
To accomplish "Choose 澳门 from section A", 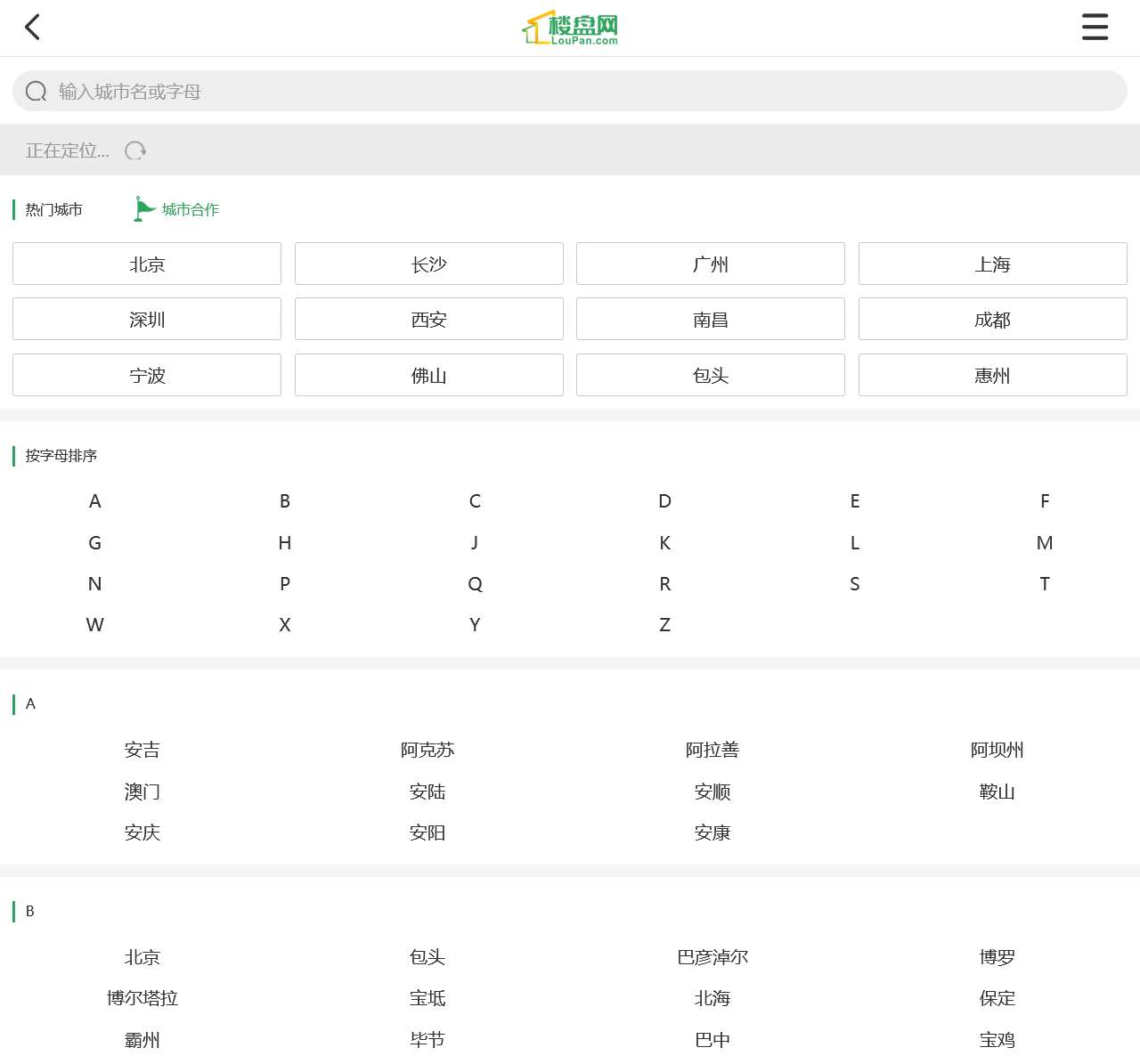I will click(142, 792).
